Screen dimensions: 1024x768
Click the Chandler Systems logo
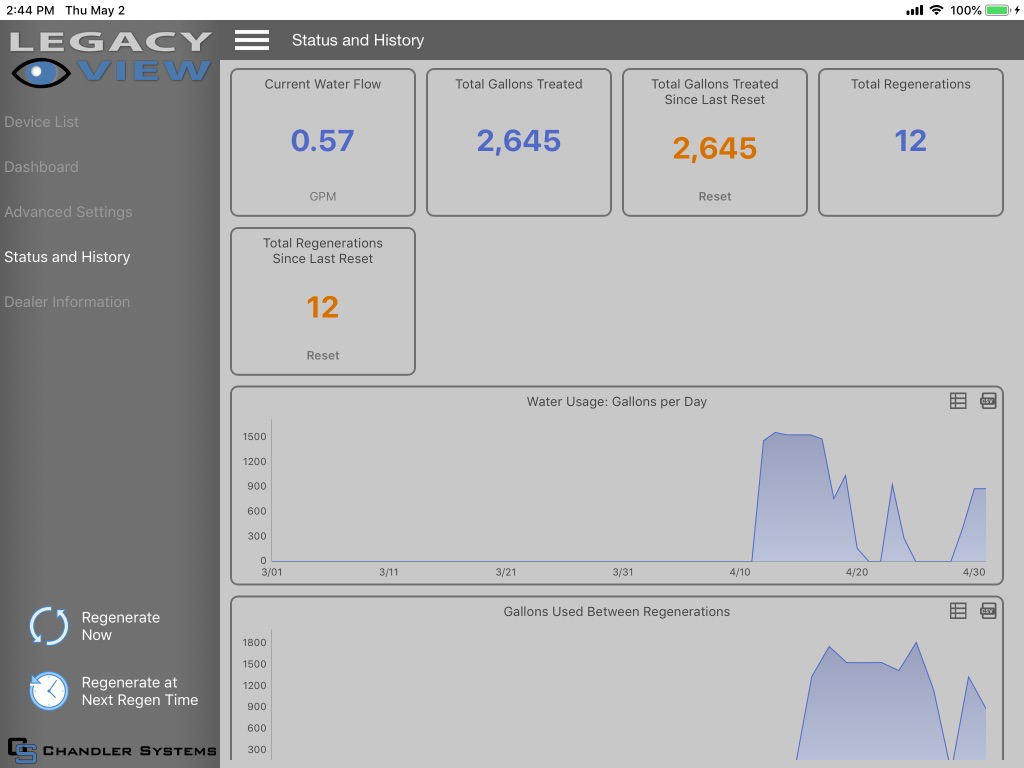(112, 750)
